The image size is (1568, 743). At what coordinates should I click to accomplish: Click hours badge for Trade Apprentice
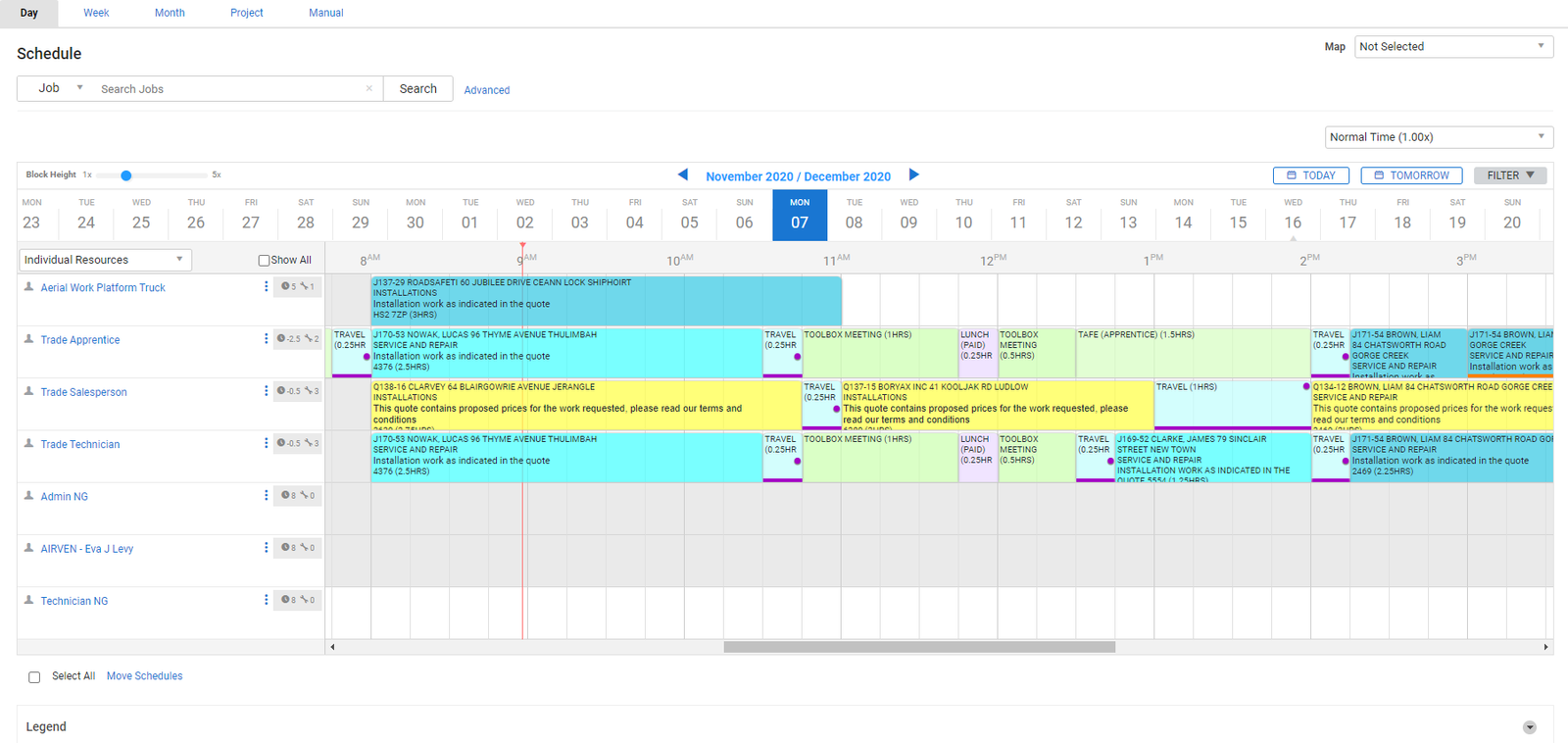click(x=298, y=338)
